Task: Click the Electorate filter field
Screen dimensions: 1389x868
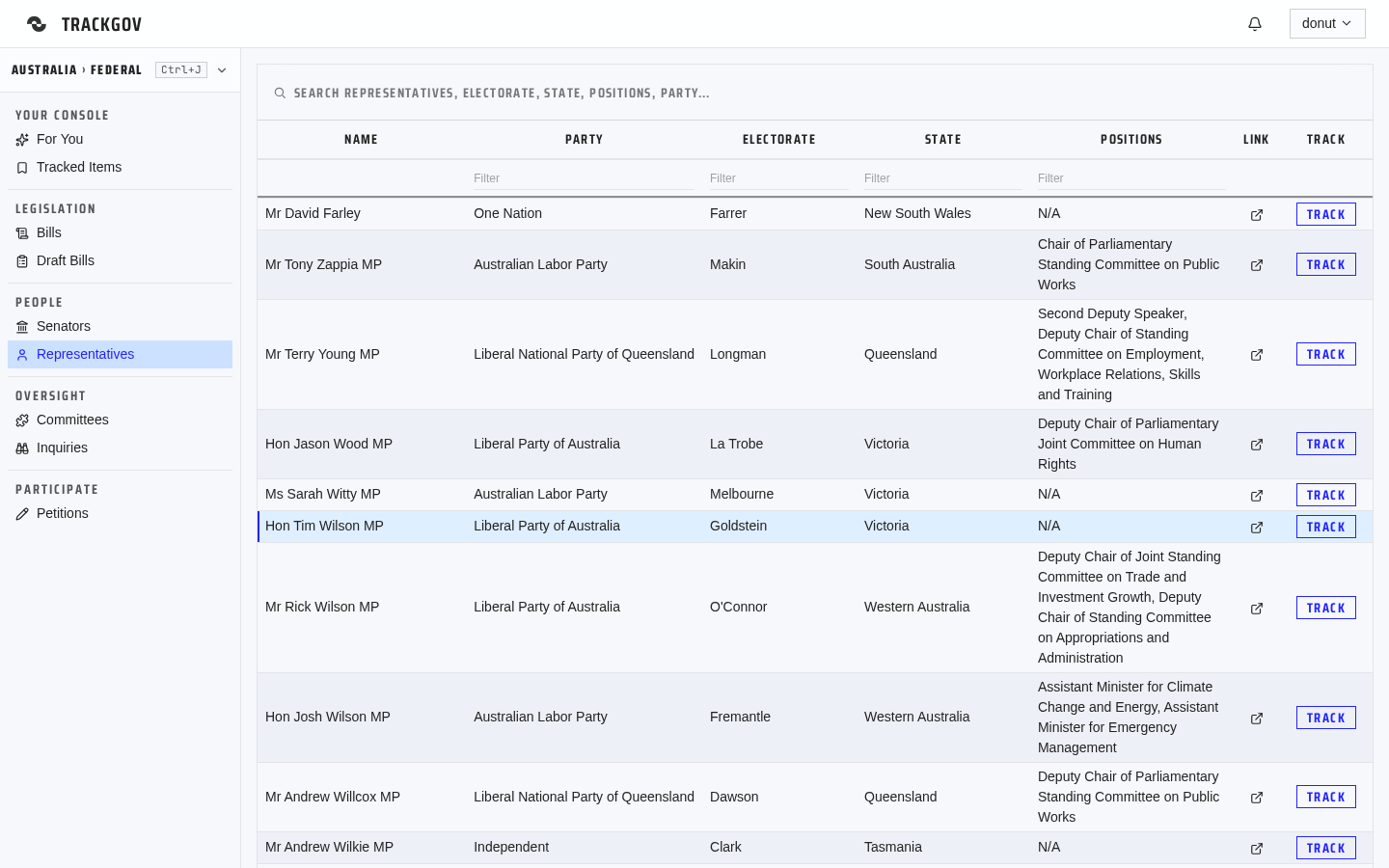Action: pos(779,178)
